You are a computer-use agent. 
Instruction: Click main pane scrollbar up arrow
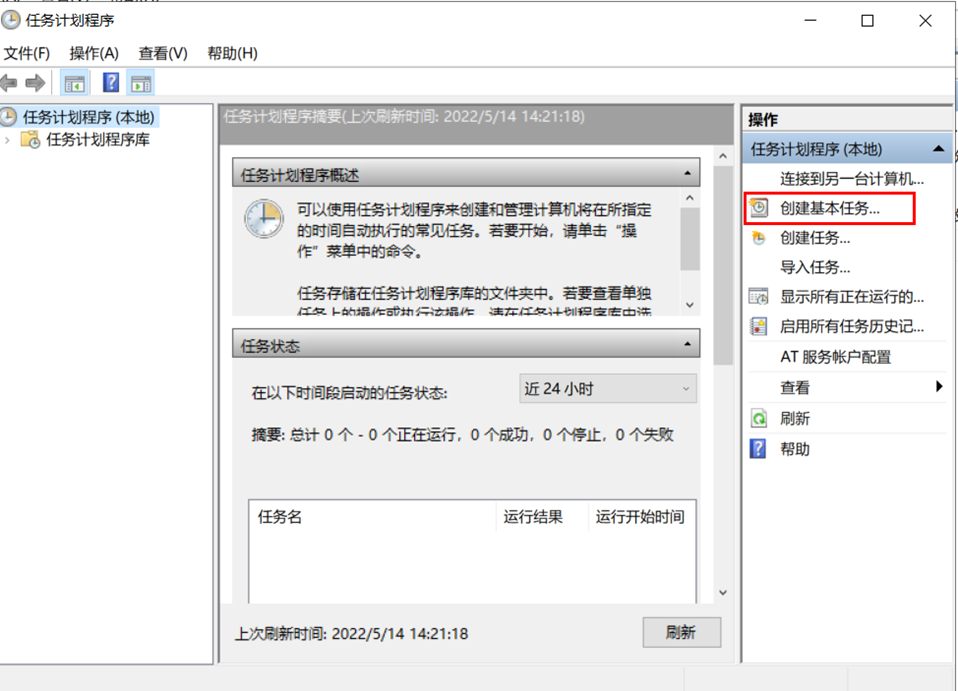click(x=723, y=156)
